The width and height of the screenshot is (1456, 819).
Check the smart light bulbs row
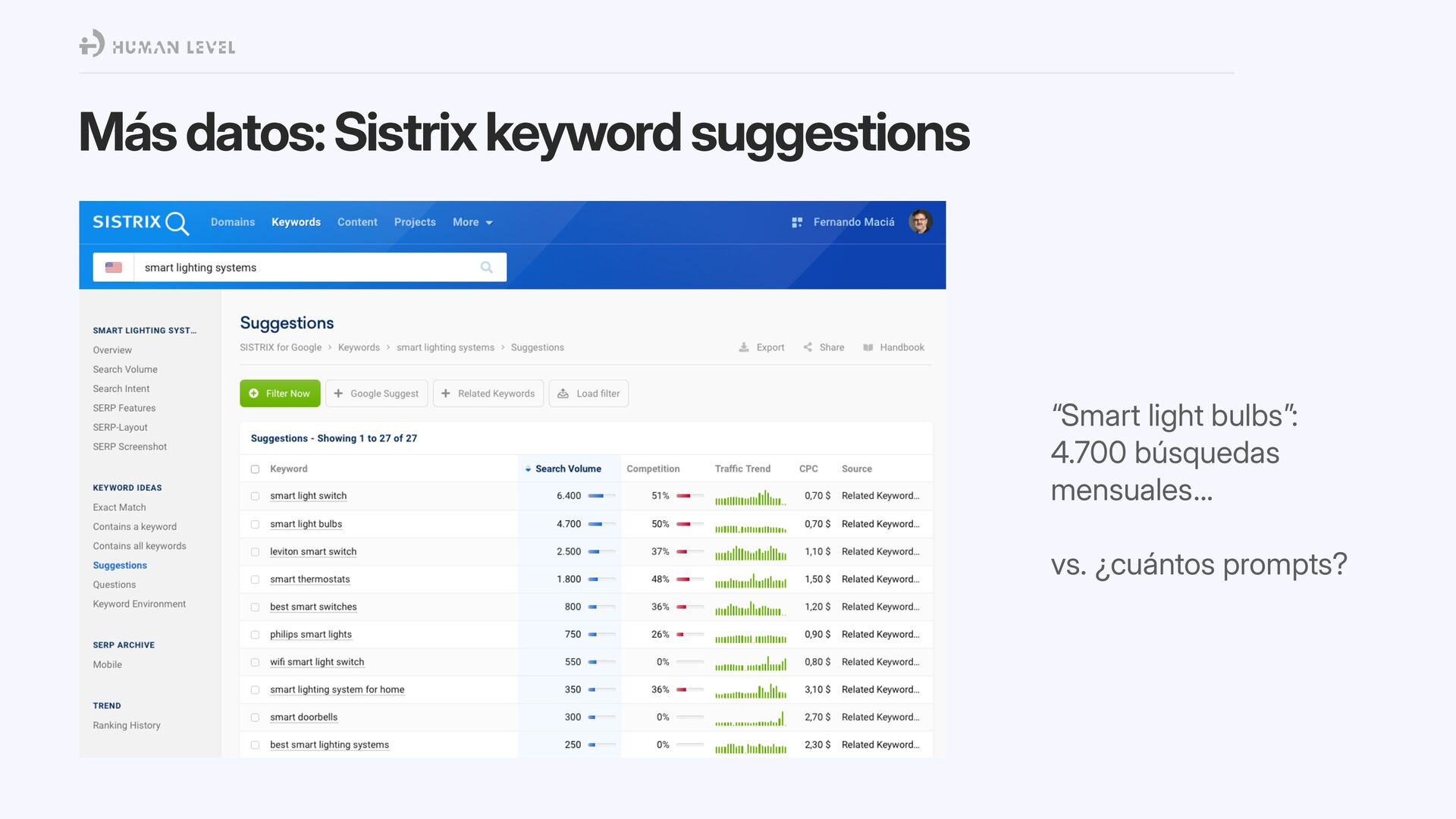pyautogui.click(x=255, y=524)
